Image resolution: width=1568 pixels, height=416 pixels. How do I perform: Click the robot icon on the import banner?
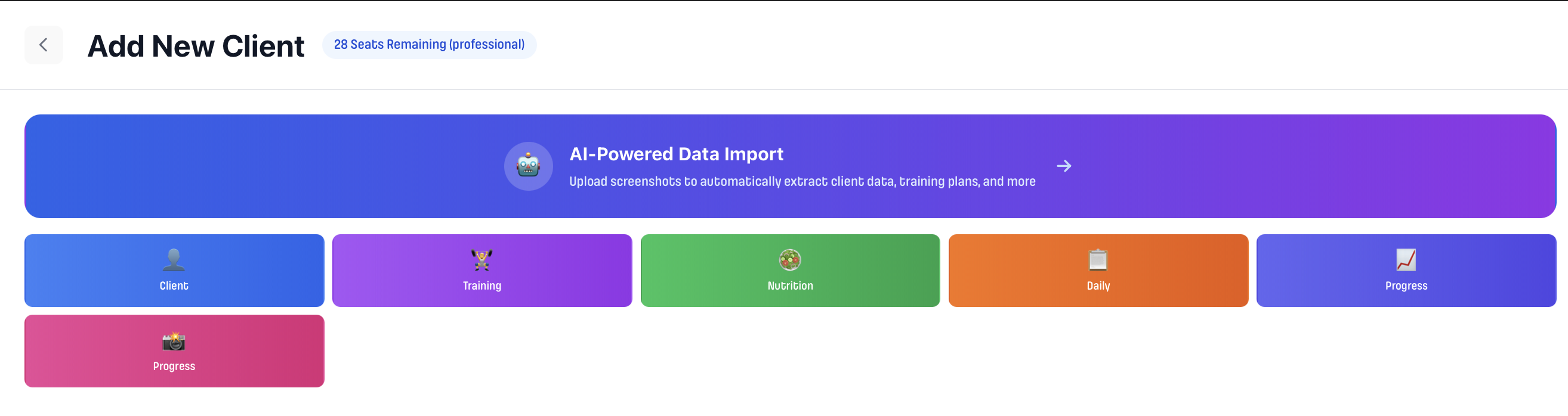point(529,166)
